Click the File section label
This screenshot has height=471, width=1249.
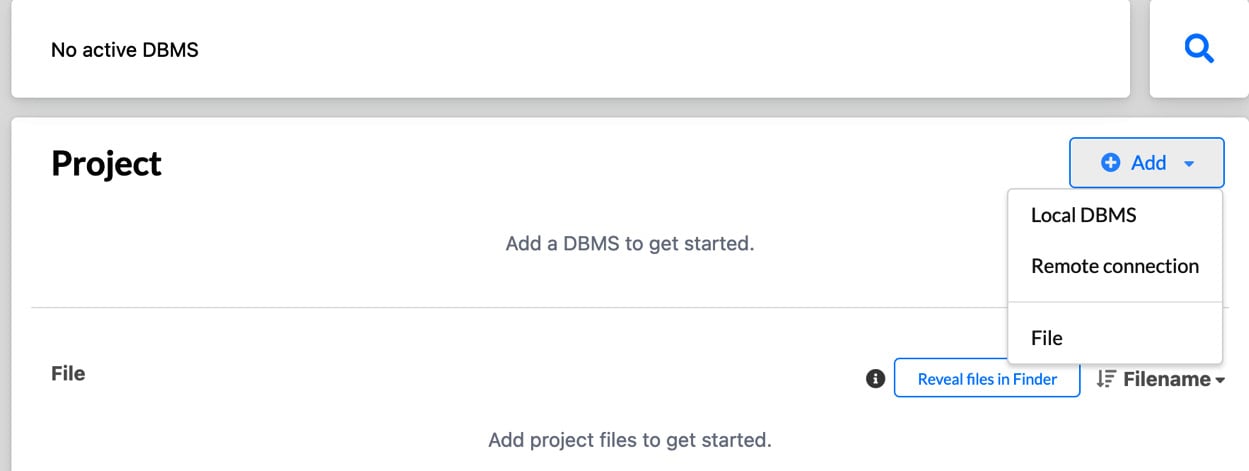pos(68,373)
